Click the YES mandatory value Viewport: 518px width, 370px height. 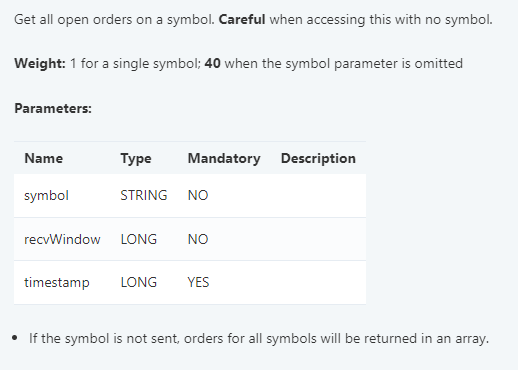coord(198,283)
